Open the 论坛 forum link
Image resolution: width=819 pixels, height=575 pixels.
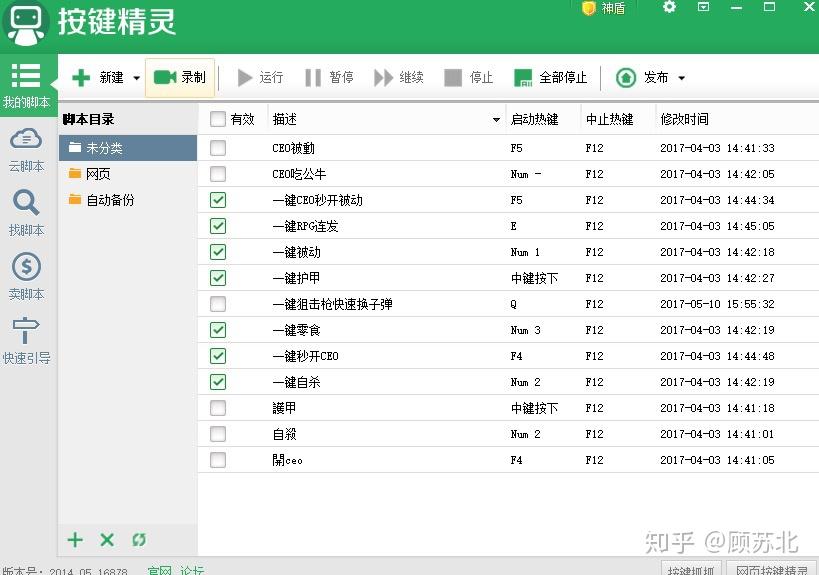[192, 571]
